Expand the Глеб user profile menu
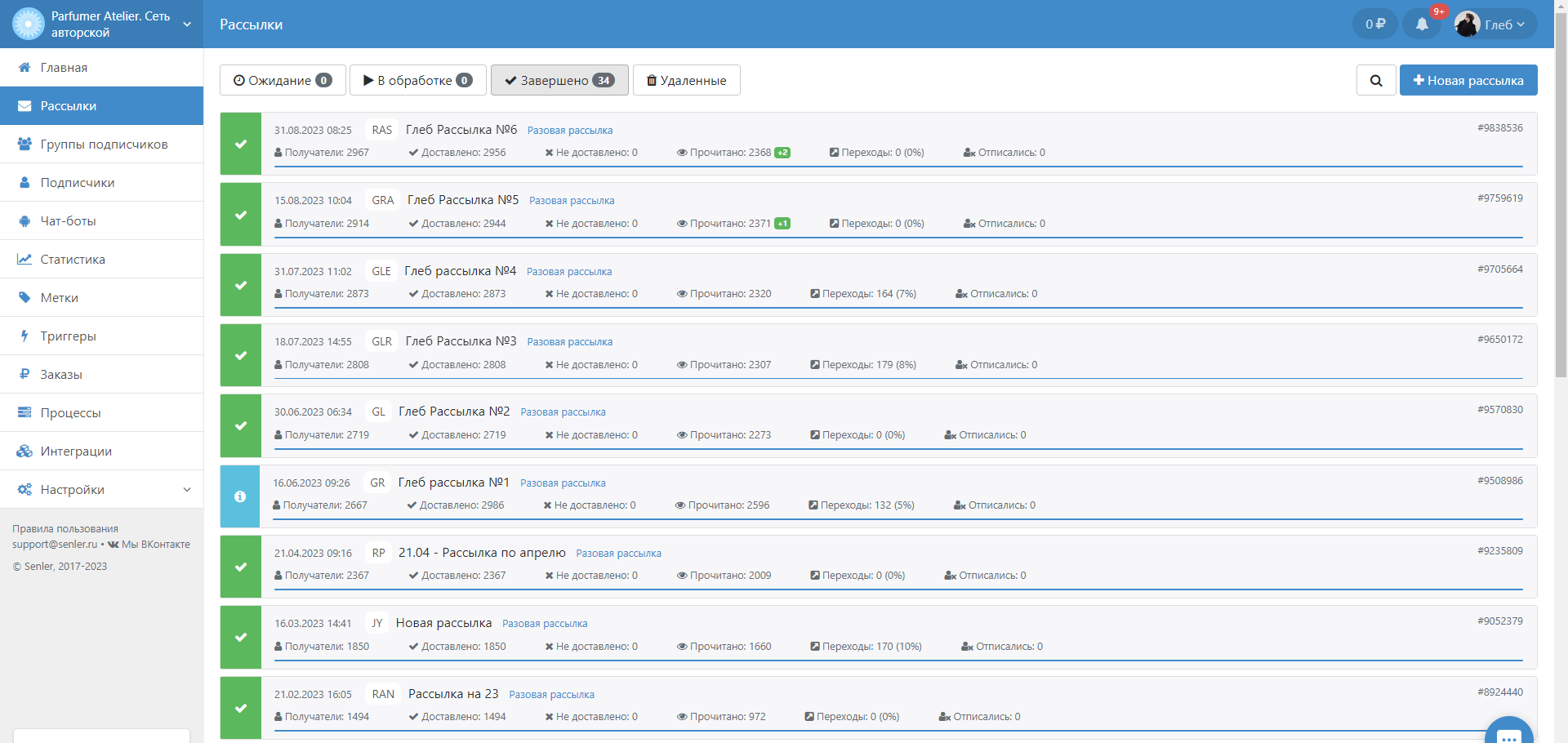This screenshot has width=1568, height=743. [1494, 24]
